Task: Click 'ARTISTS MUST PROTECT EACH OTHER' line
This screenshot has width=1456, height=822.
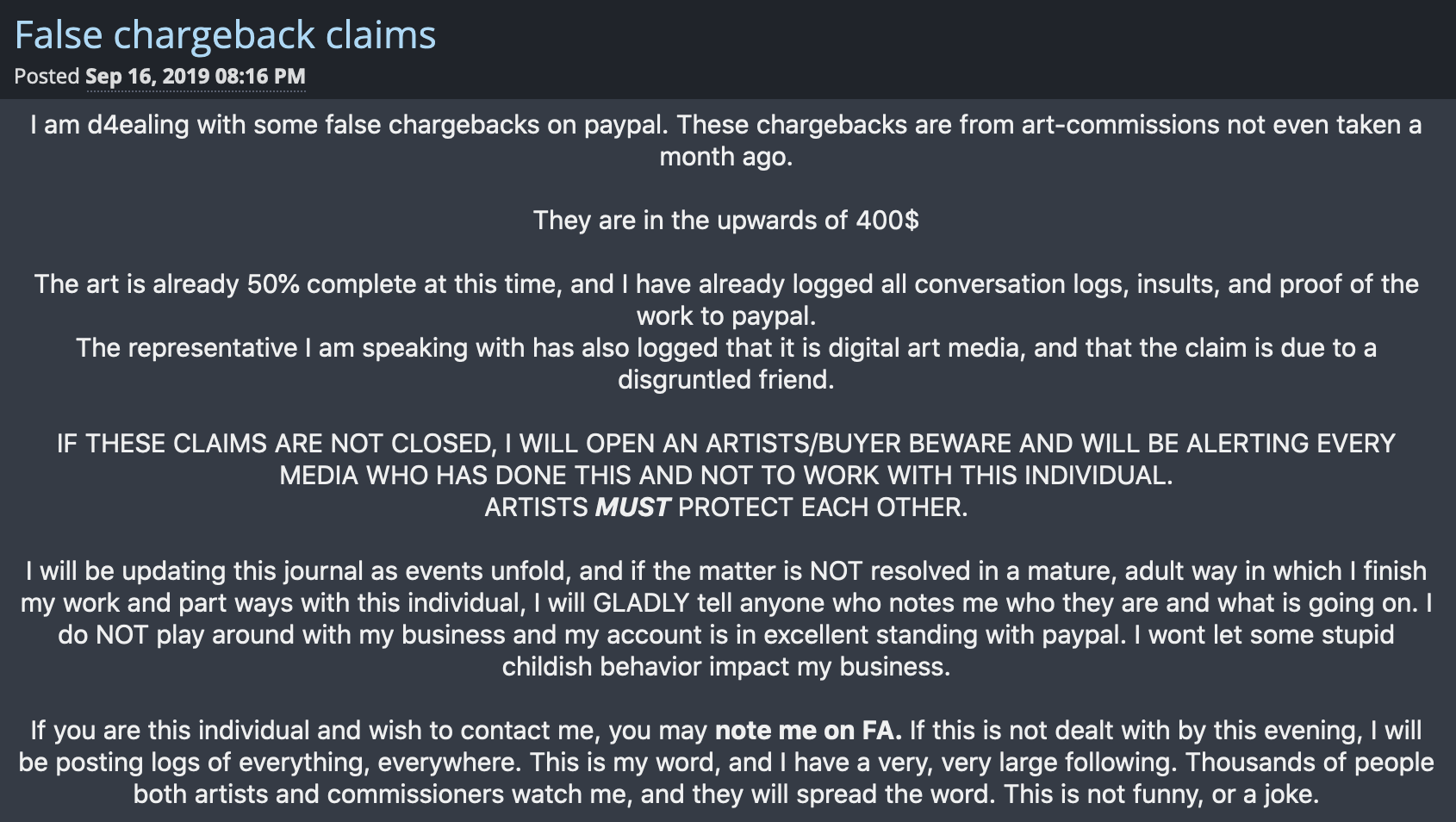Action: pos(726,508)
